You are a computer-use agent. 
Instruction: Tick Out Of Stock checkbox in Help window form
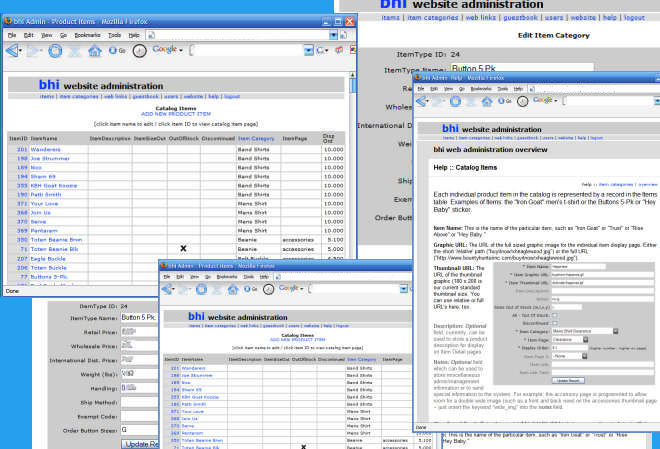pyautogui.click(x=554, y=315)
